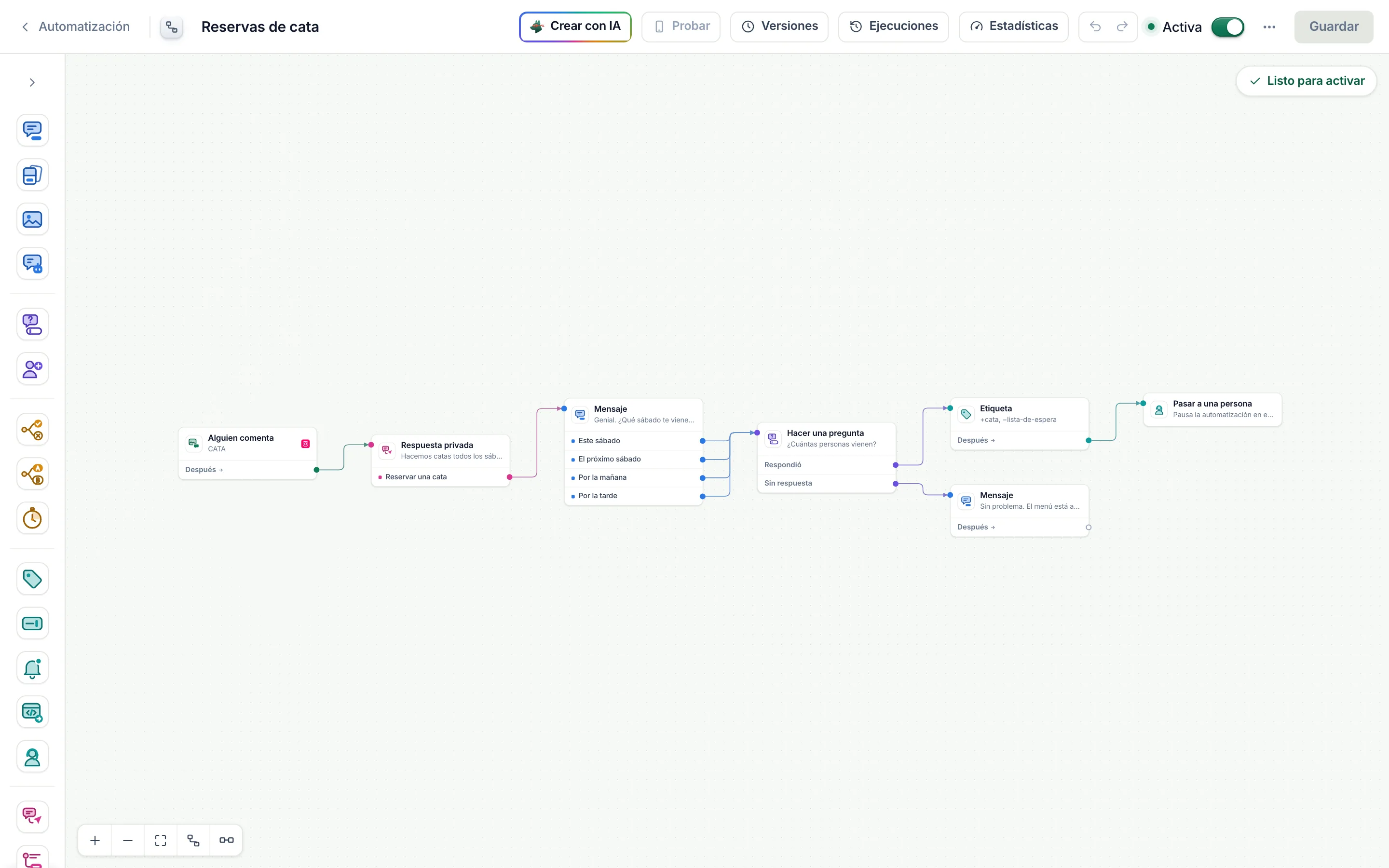Select the private reply block icon
Screen dimensions: 1389x868
tap(32, 817)
